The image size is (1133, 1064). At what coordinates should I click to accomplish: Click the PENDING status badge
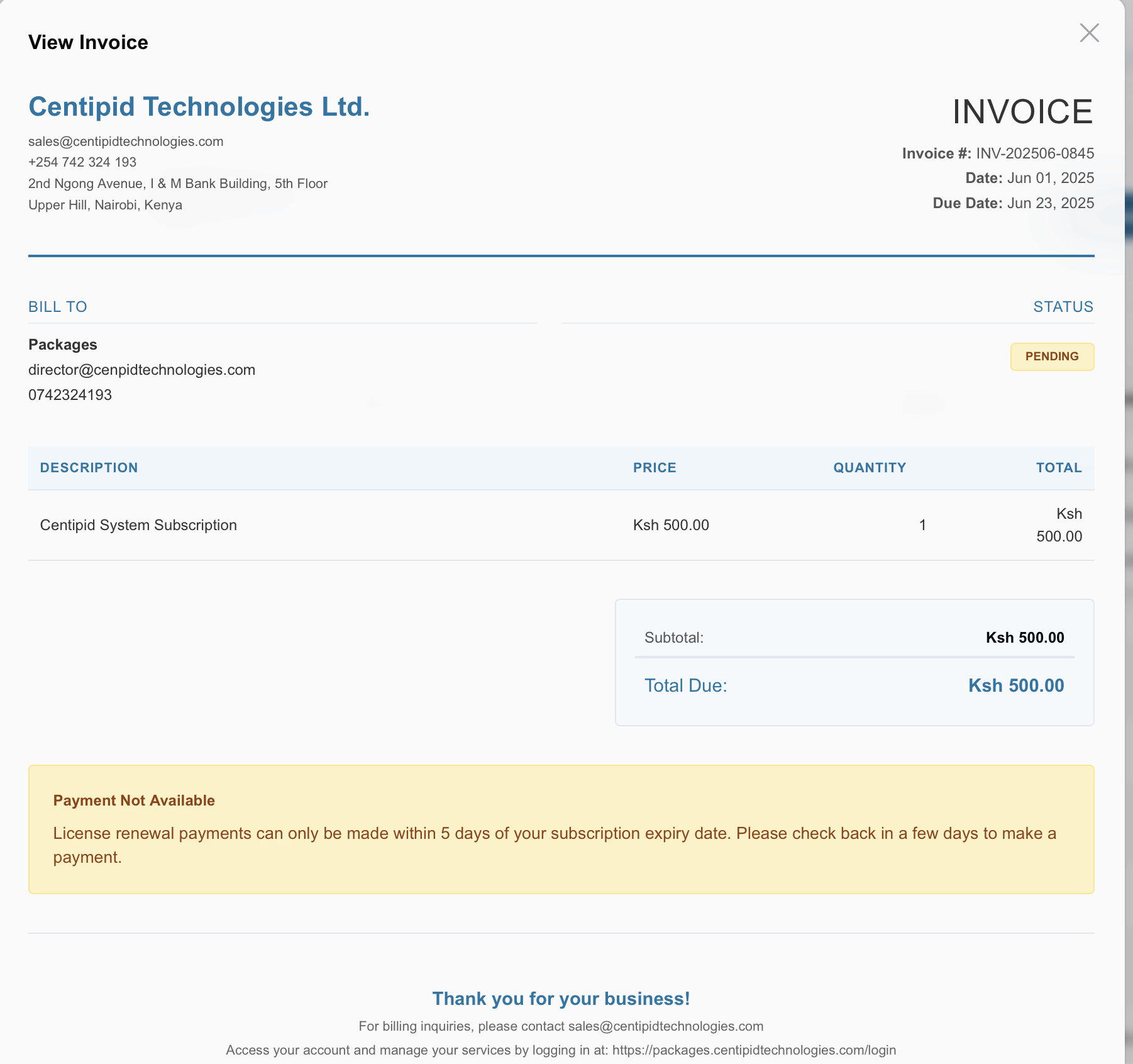click(1051, 357)
